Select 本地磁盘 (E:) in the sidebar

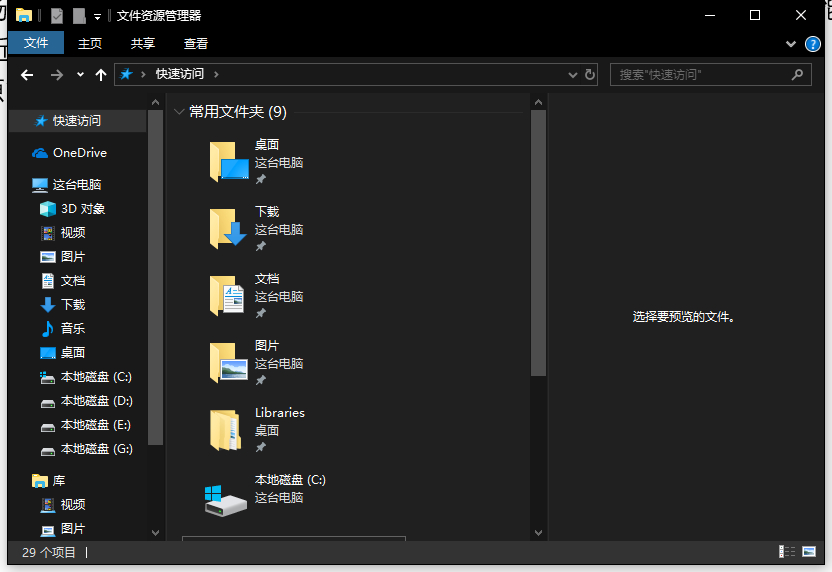point(96,425)
